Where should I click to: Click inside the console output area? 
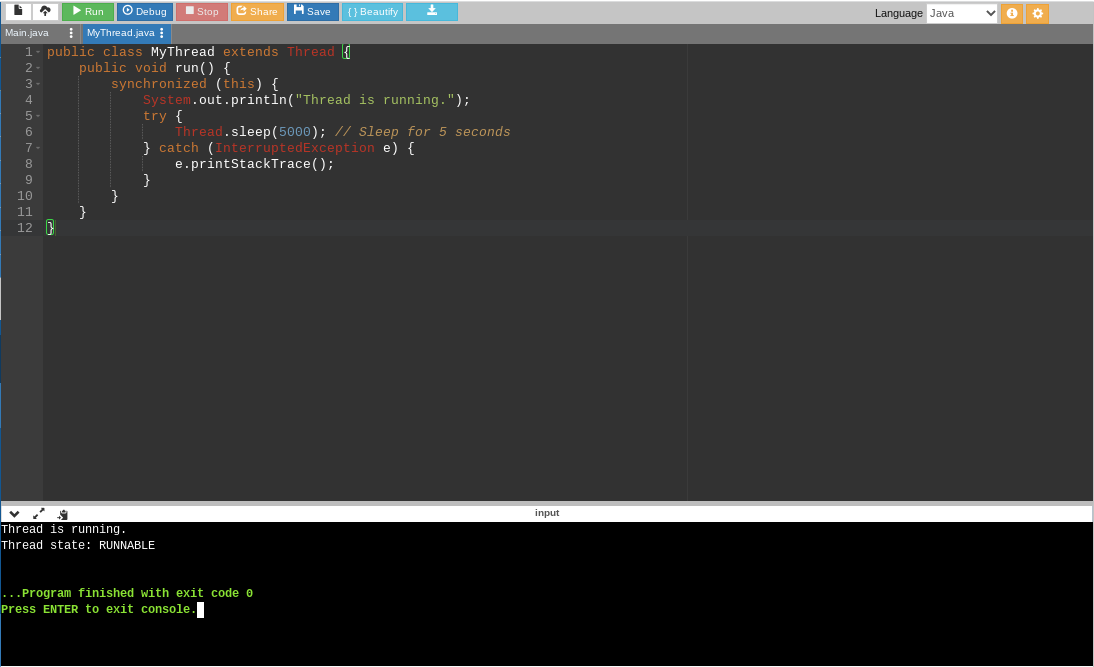click(x=547, y=593)
